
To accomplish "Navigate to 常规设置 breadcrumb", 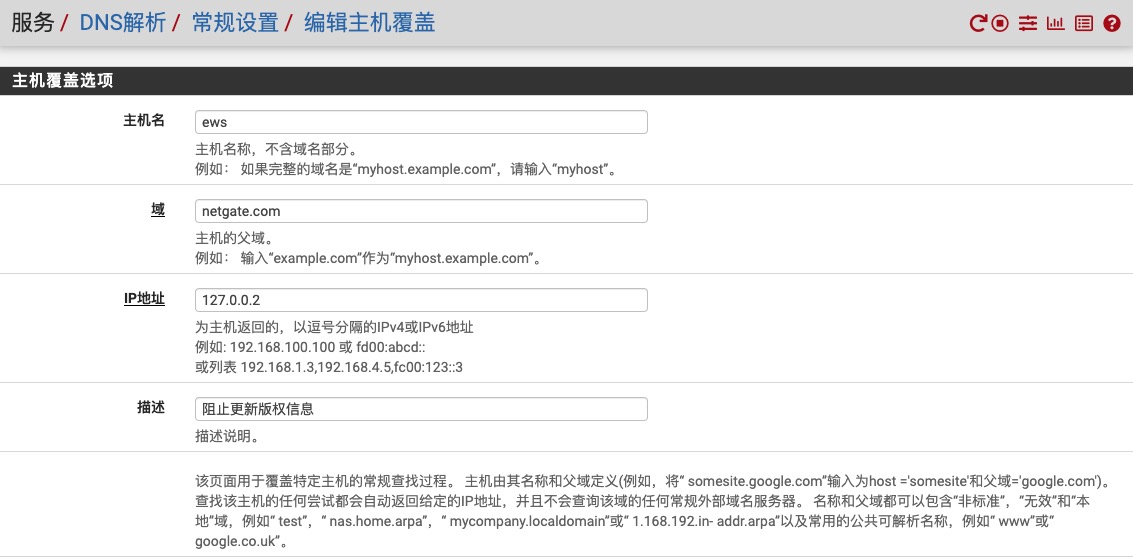I will (235, 23).
